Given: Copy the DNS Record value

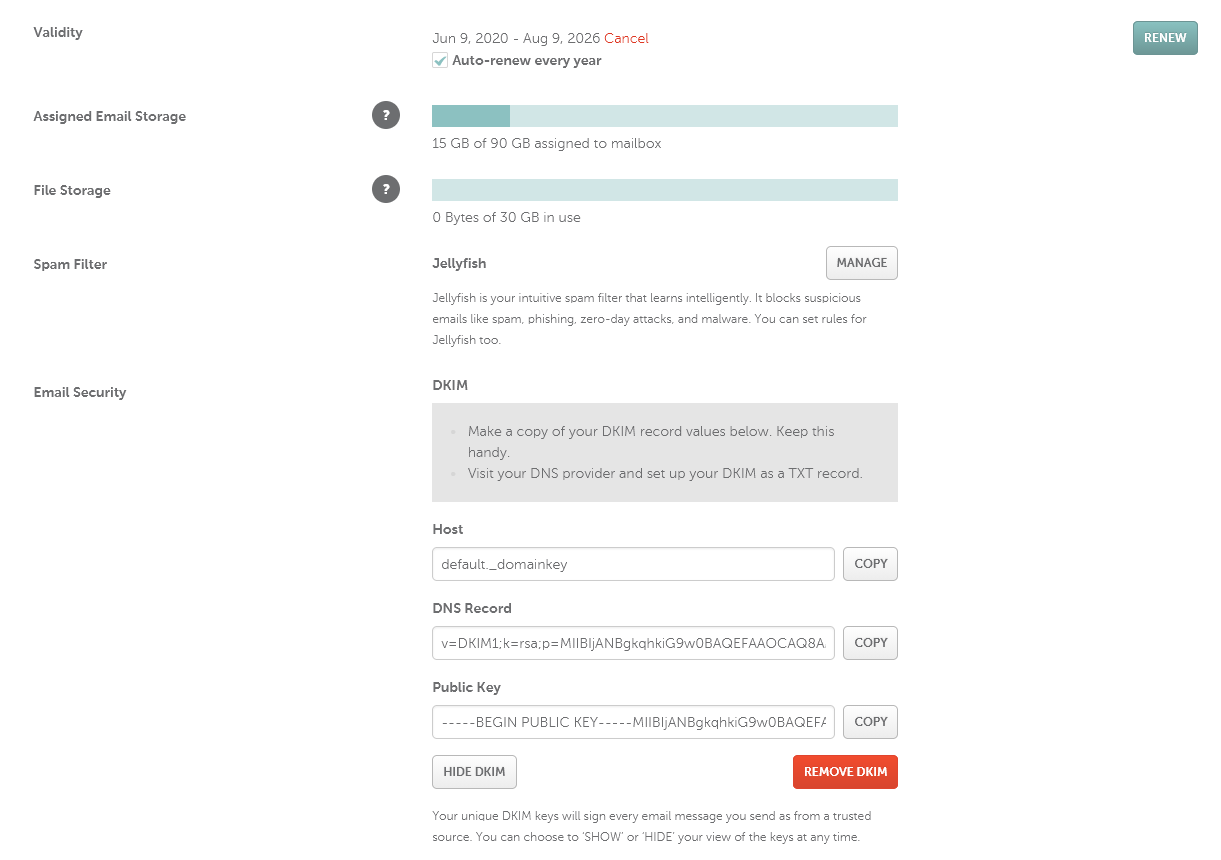Looking at the screenshot, I should click(x=870, y=643).
